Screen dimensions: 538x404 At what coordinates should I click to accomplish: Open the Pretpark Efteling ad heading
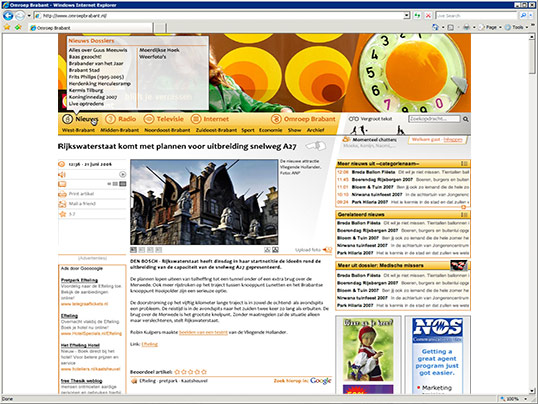[x=79, y=280]
